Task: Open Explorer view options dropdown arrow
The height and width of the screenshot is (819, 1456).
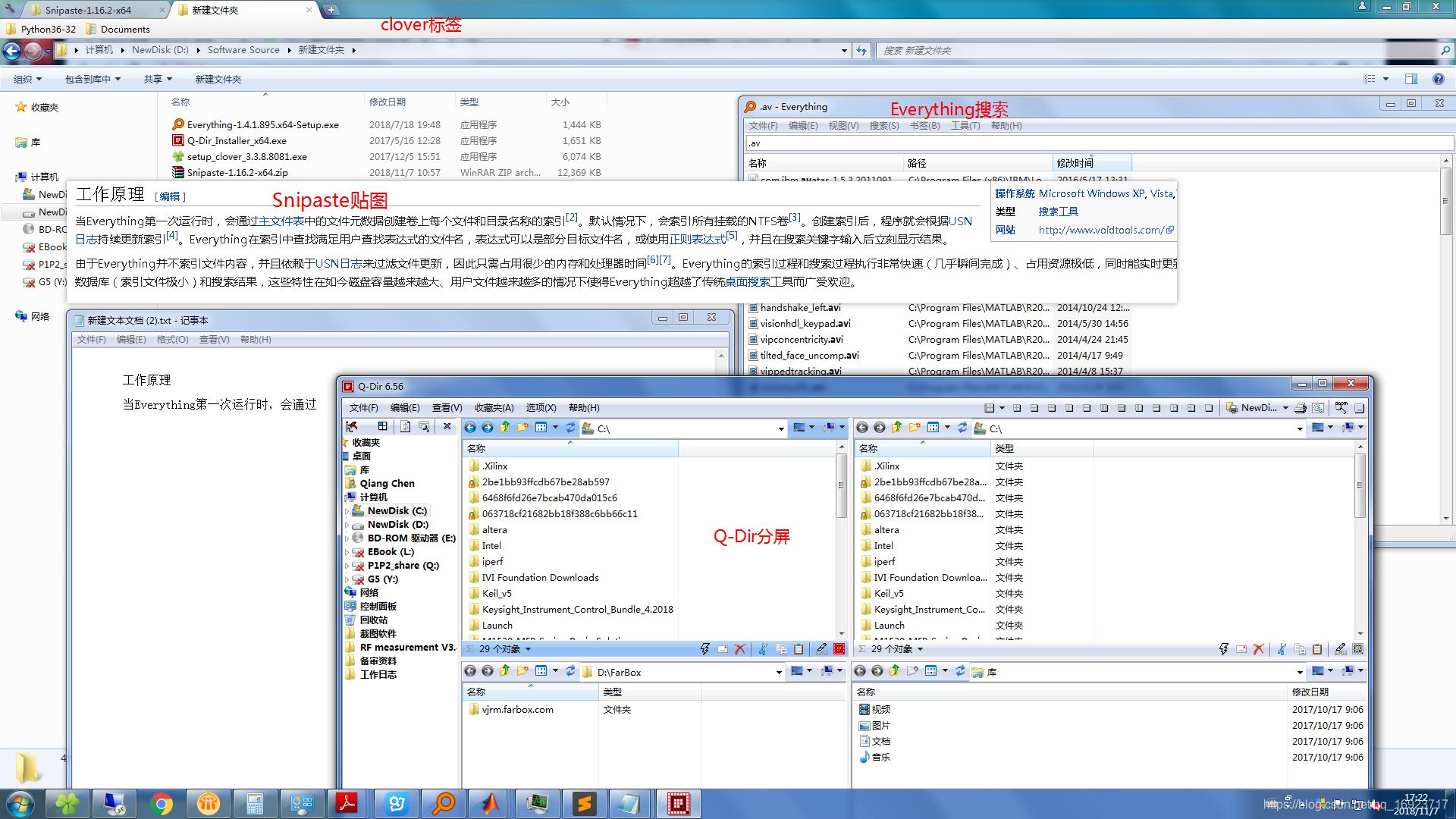Action: click(x=1385, y=79)
